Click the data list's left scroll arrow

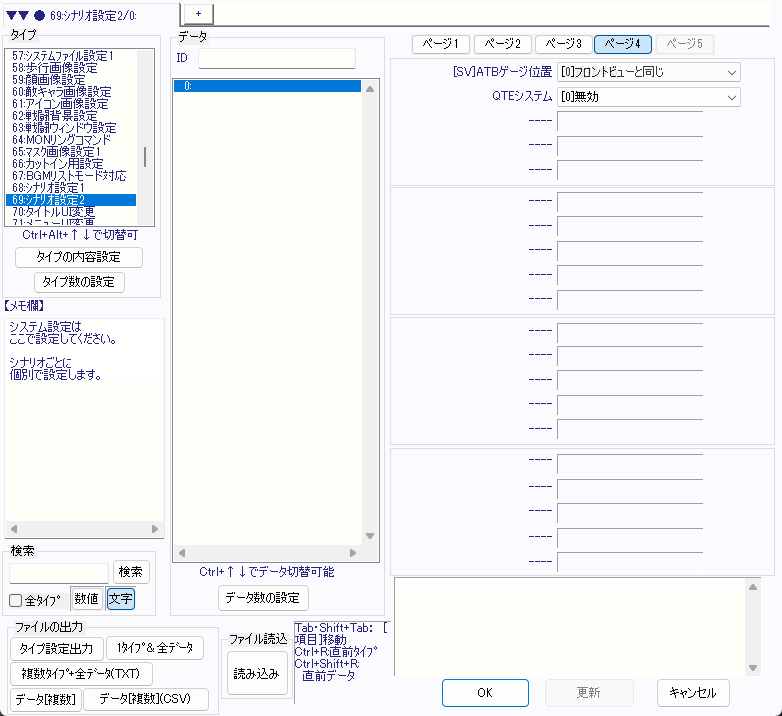tap(181, 552)
